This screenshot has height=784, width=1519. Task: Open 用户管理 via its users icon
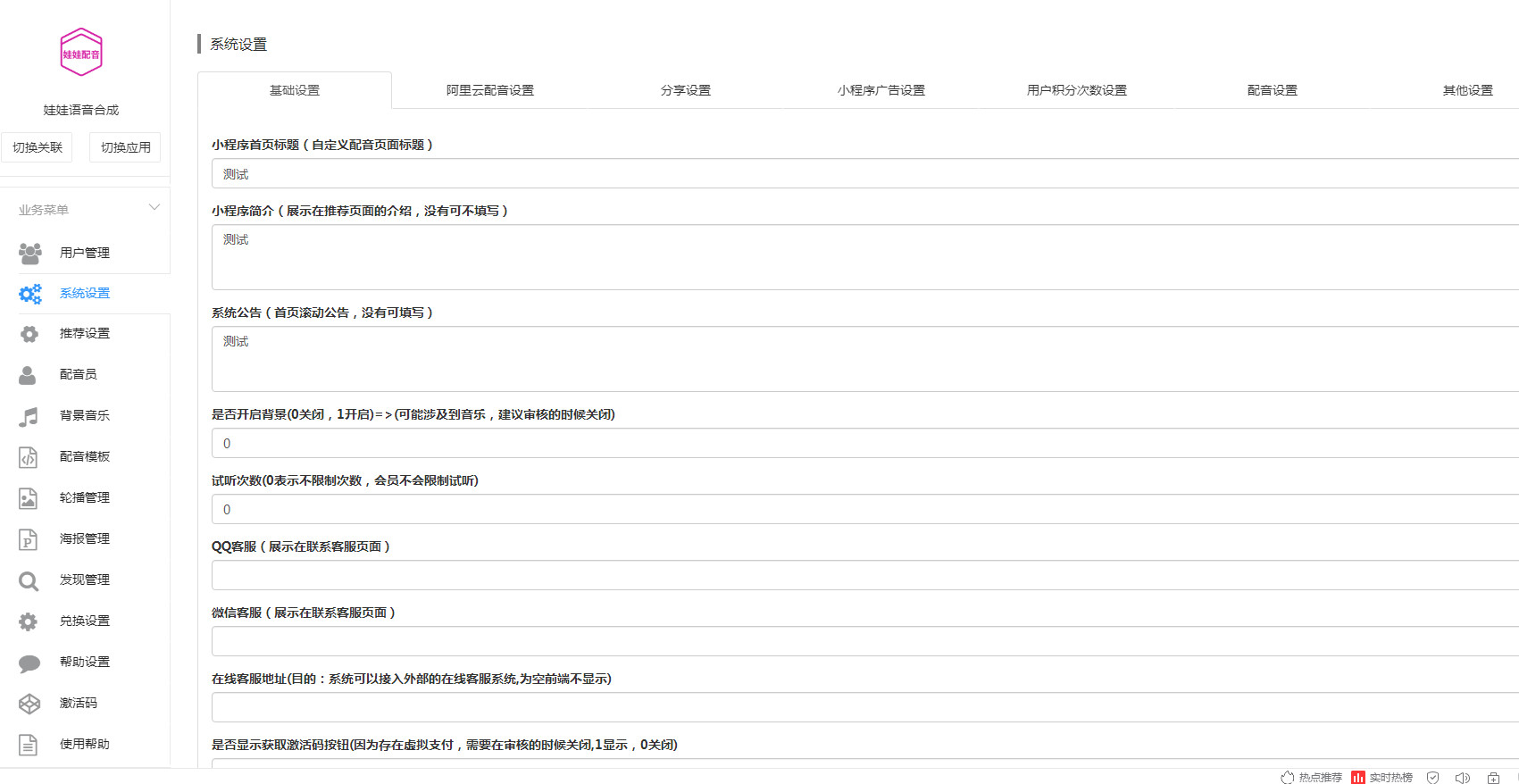tap(29, 254)
